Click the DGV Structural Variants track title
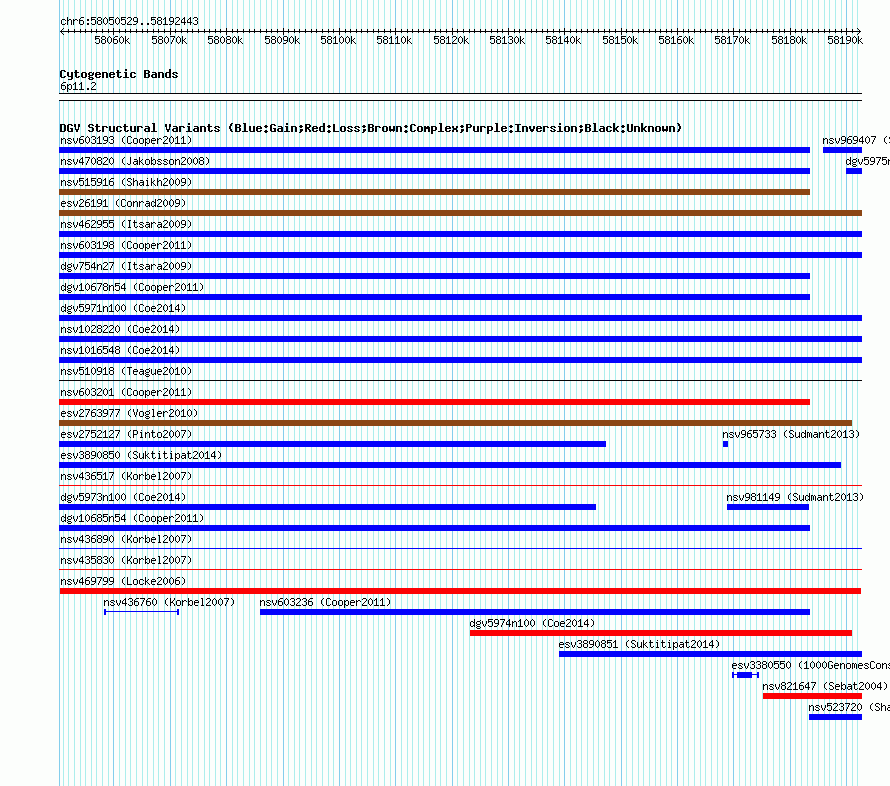The image size is (890, 786). [x=371, y=128]
